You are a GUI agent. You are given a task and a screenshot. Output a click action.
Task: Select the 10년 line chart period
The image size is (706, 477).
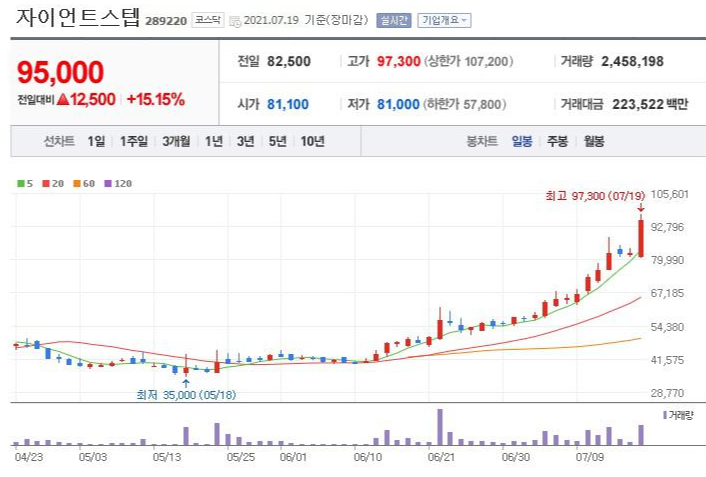pyautogui.click(x=312, y=141)
